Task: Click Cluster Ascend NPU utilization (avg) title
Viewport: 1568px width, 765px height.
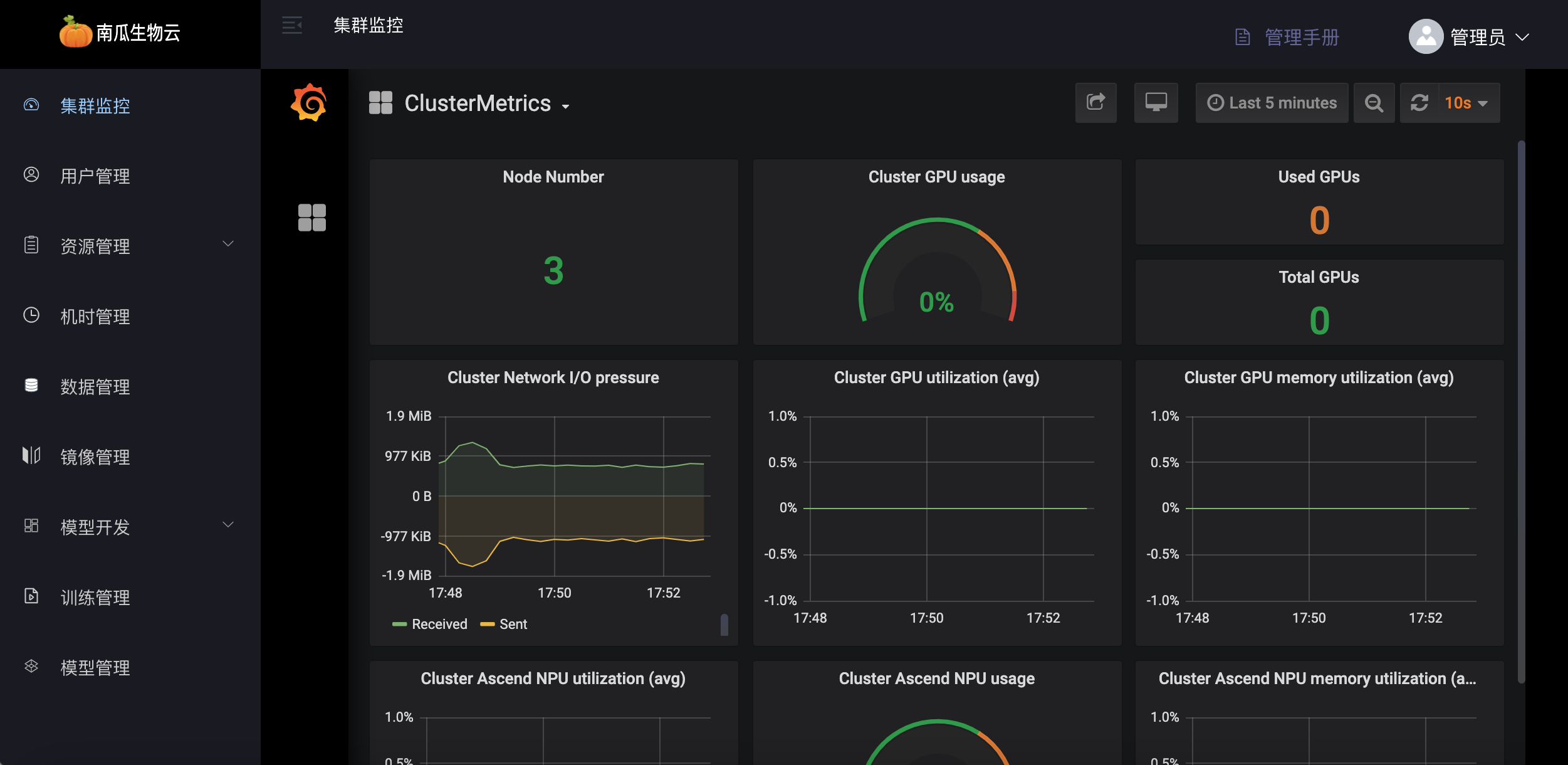Action: point(553,678)
